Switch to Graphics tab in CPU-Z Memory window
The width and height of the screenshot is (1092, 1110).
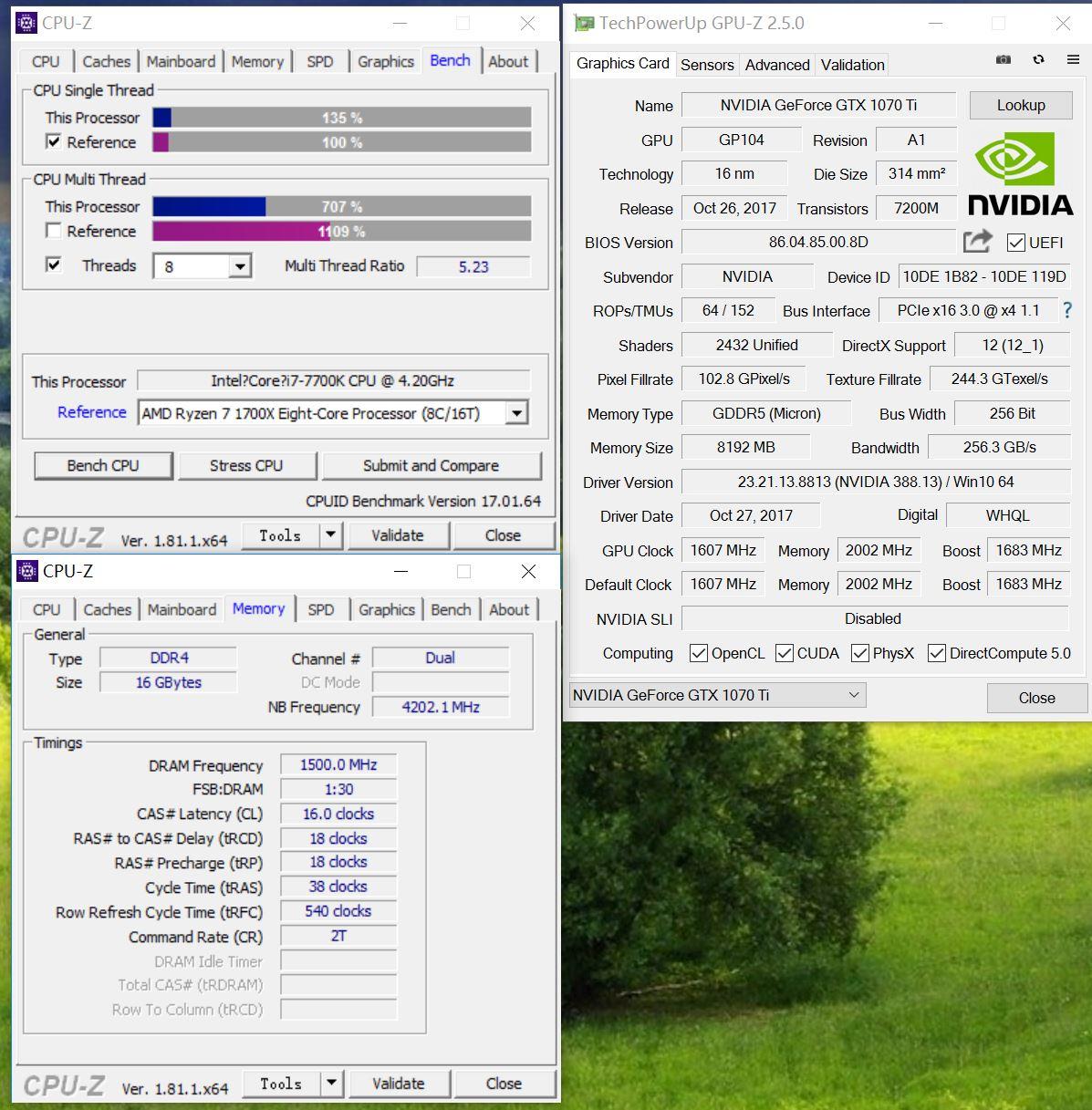click(x=387, y=609)
